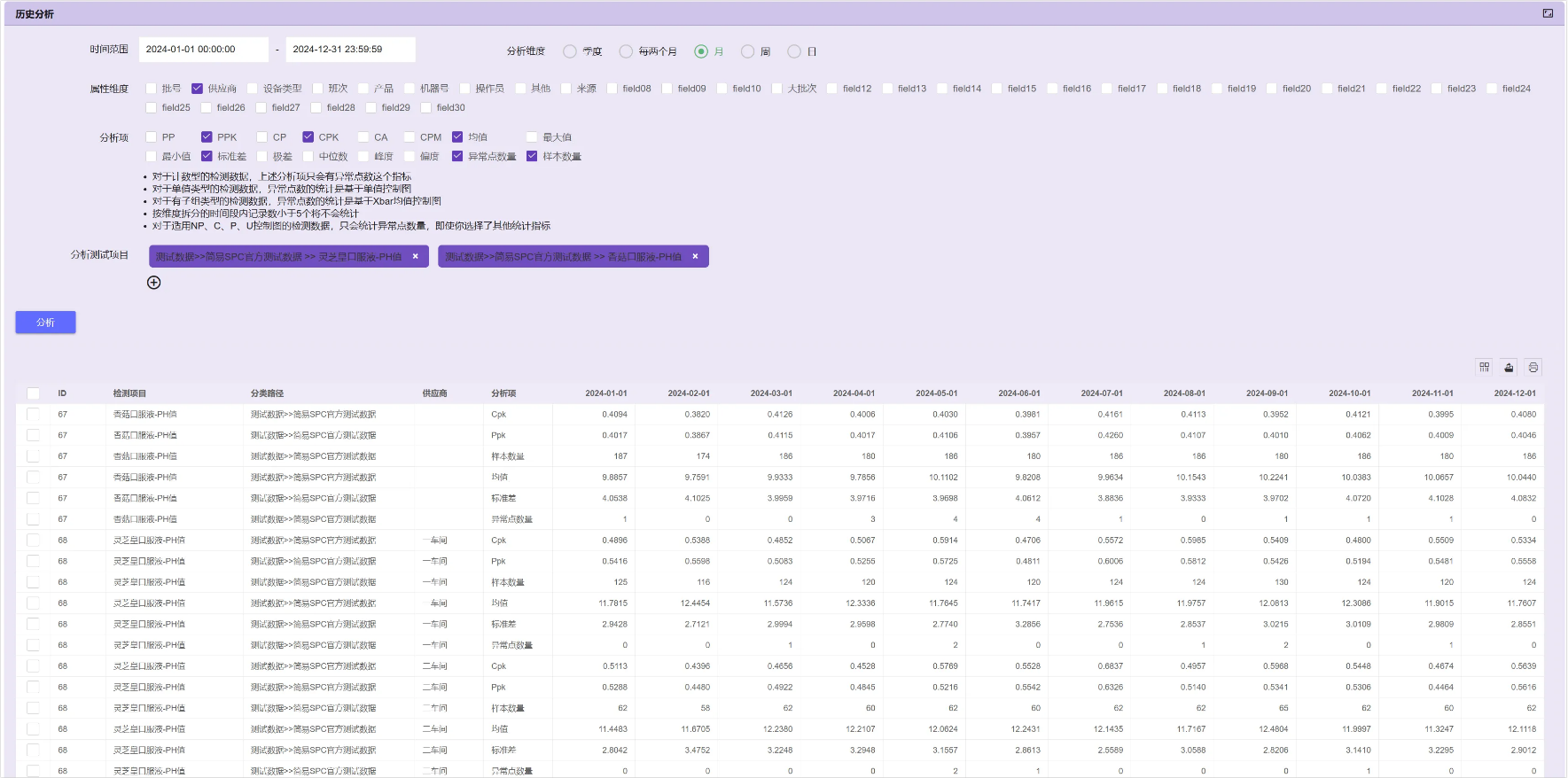Click the export data icon above table
1568x778 pixels.
click(x=1509, y=367)
